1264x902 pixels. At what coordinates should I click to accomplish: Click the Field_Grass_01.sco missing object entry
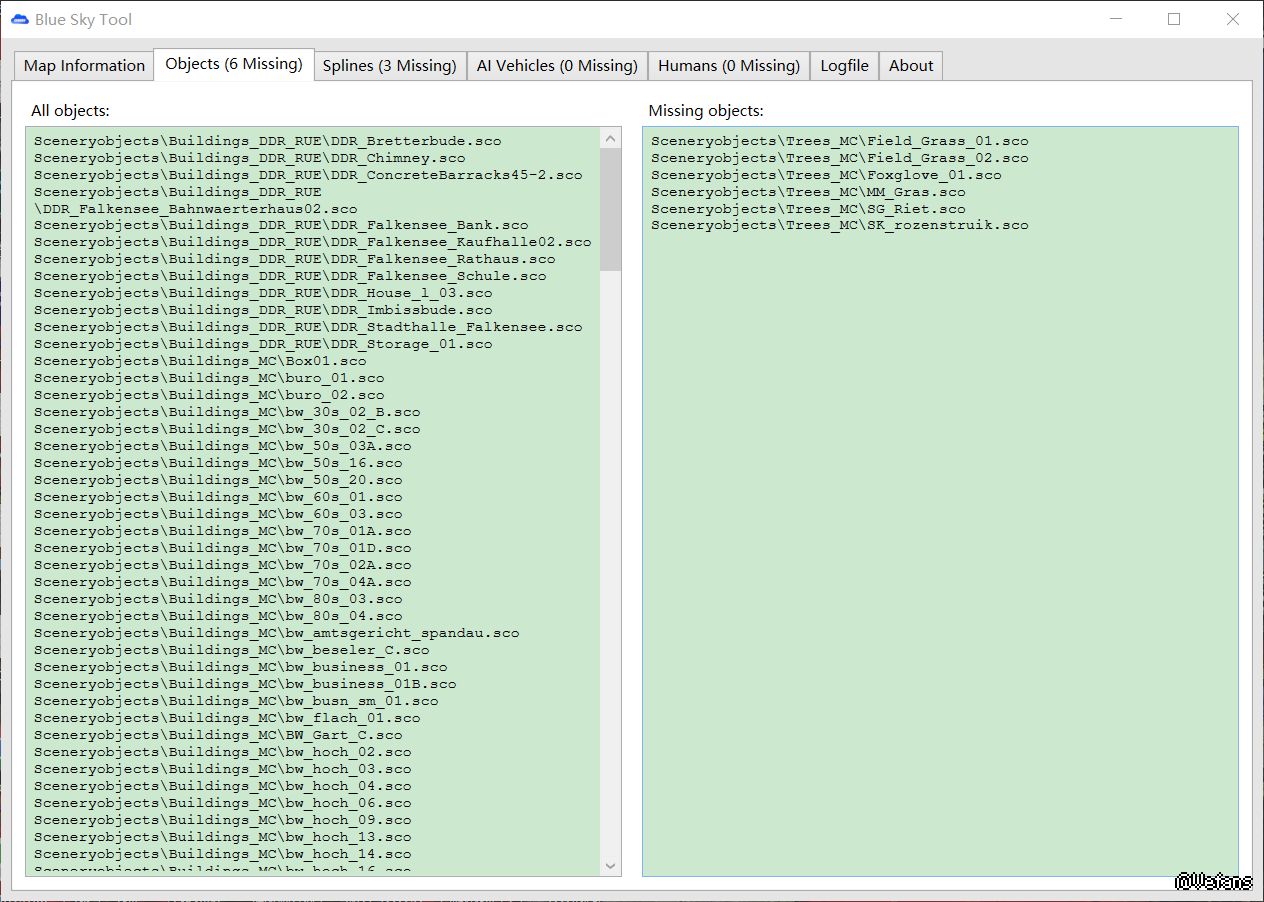tap(839, 141)
